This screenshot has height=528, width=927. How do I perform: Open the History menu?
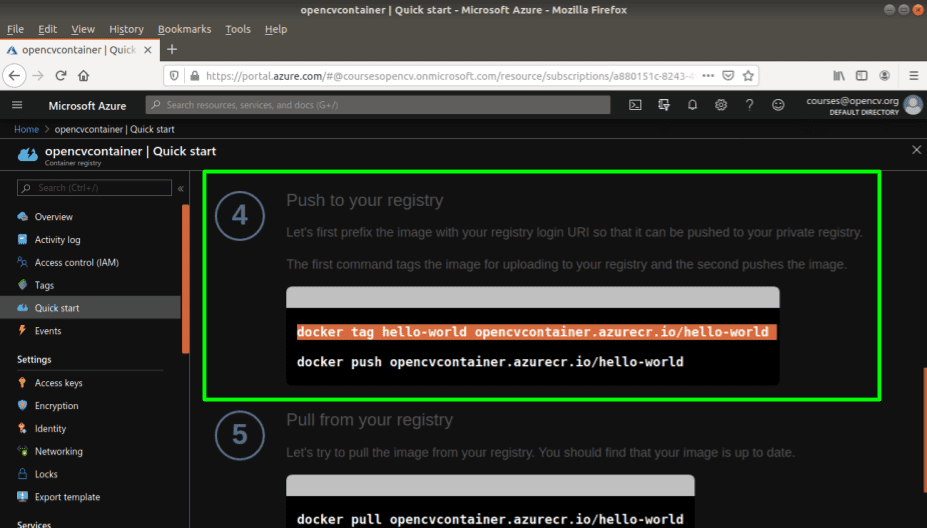tap(126, 29)
